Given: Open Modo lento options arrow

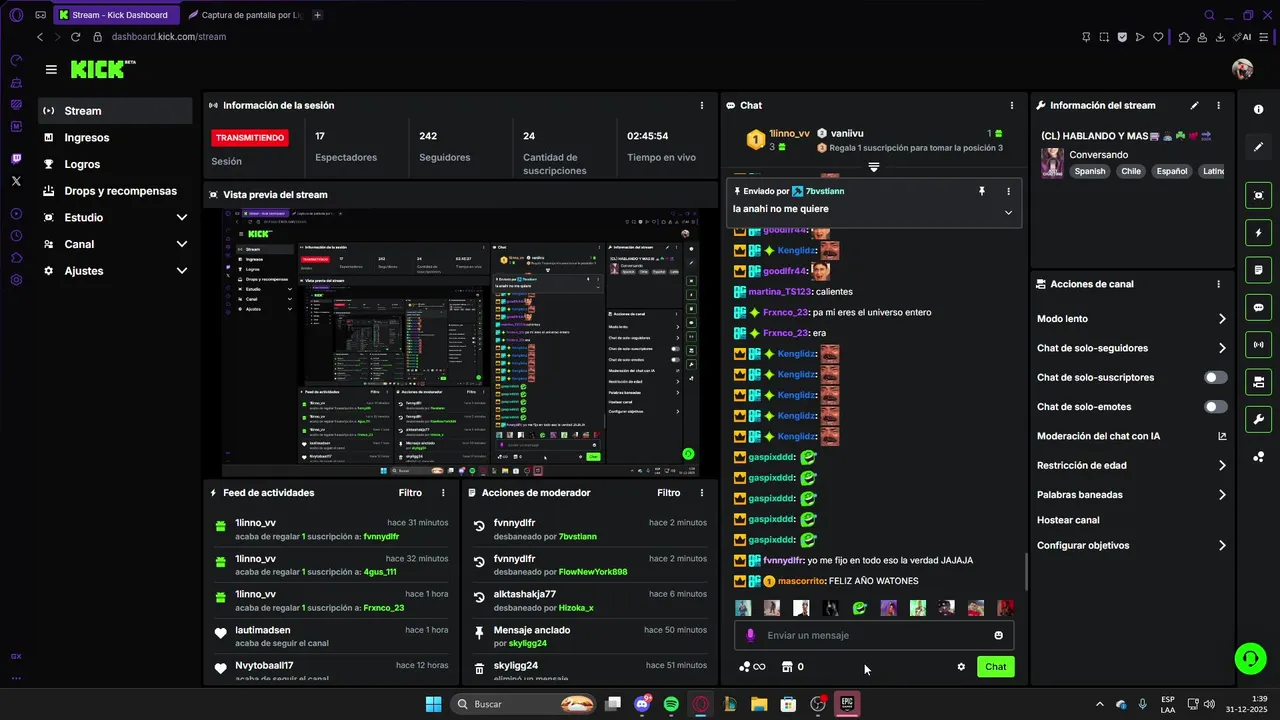Looking at the screenshot, I should pos(1222,319).
